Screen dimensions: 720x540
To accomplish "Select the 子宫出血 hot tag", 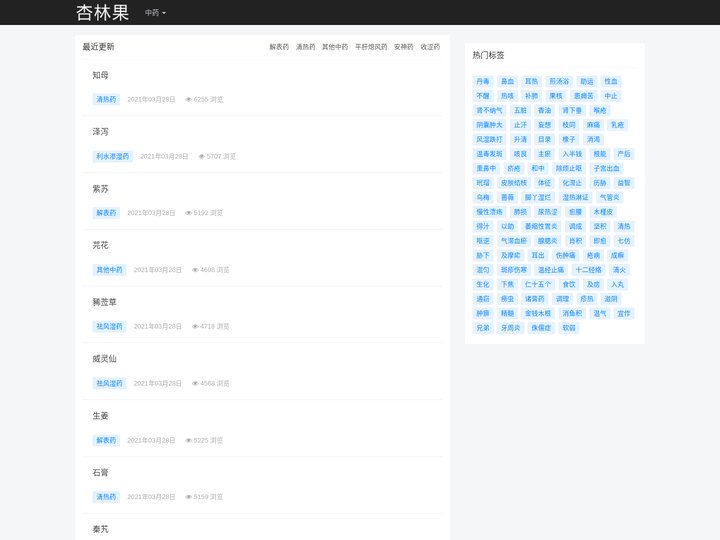I will click(606, 169).
